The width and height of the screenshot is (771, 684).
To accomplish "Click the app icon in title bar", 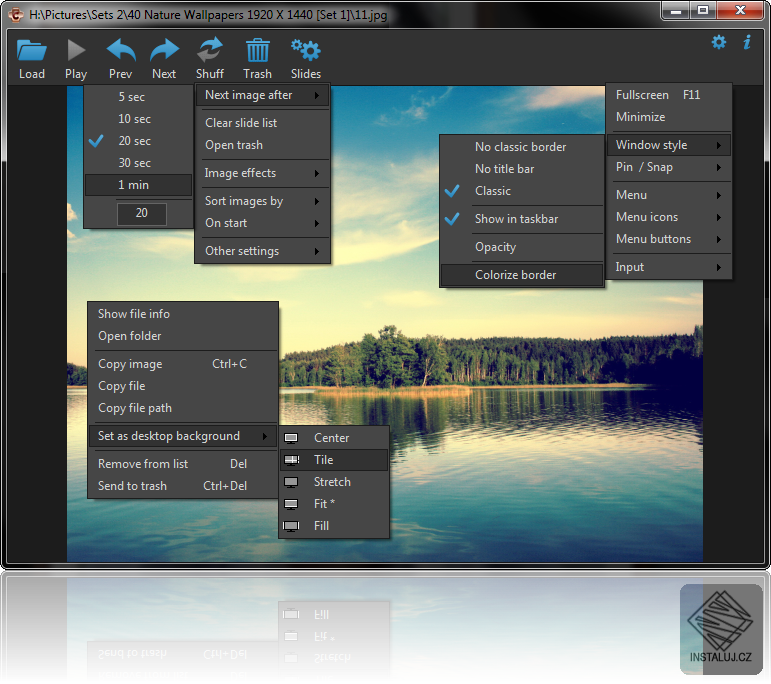I will tap(16, 14).
